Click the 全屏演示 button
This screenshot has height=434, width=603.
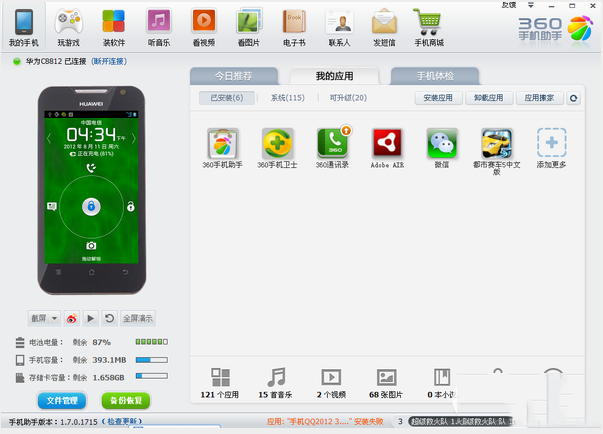coord(138,318)
